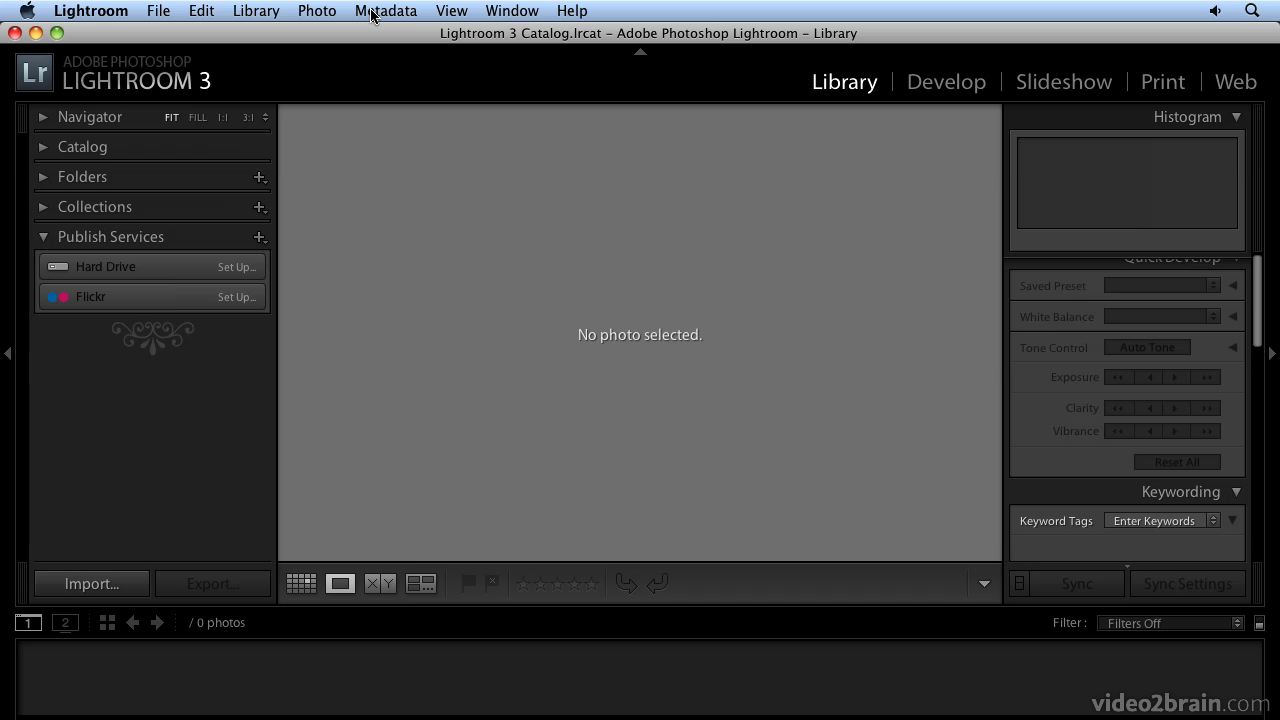Screen dimensions: 1280x720
Task: Open Survey view icon
Action: (421, 583)
